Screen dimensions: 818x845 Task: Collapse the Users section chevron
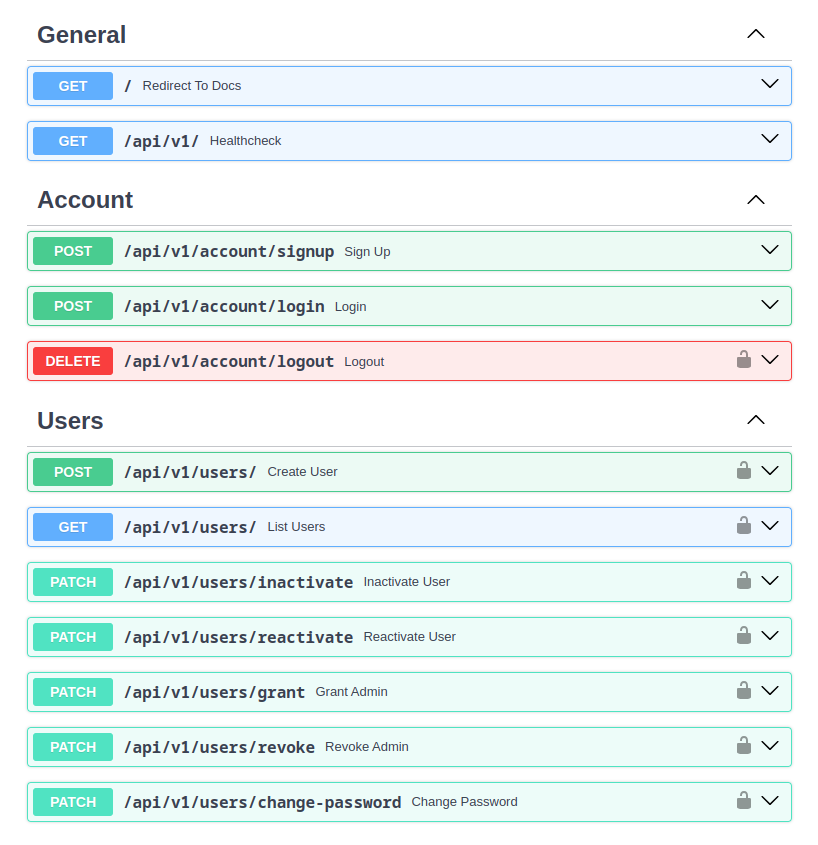(x=756, y=420)
